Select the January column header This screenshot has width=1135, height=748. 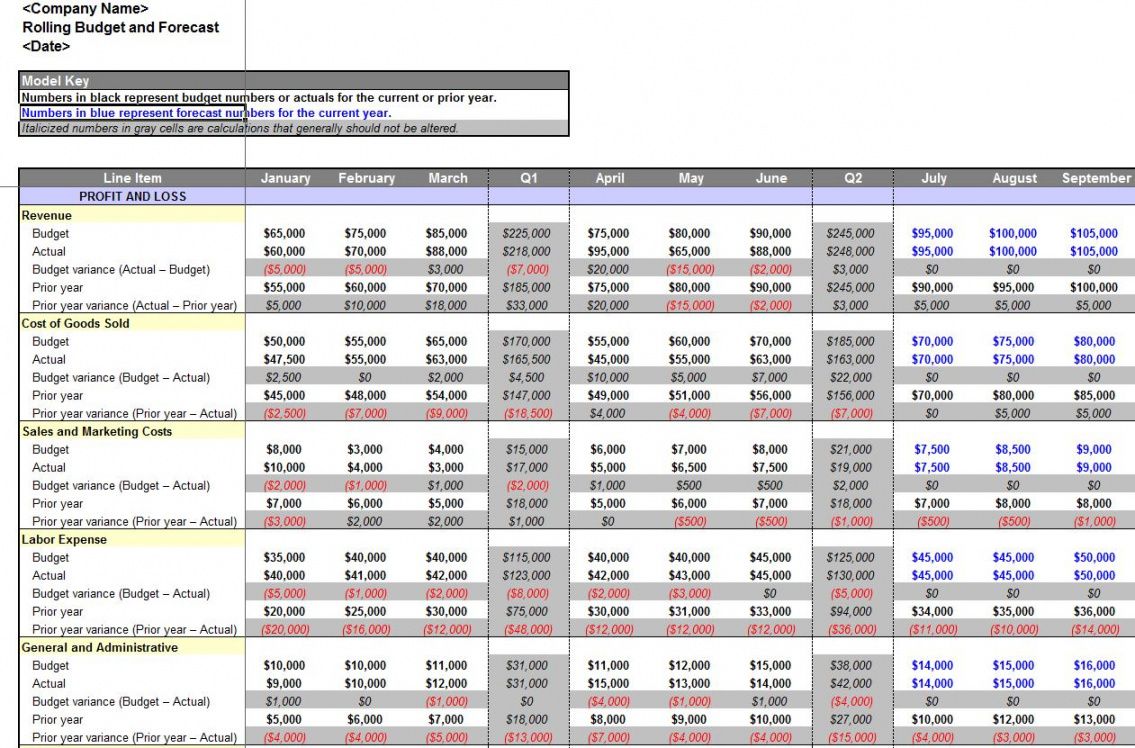click(285, 178)
